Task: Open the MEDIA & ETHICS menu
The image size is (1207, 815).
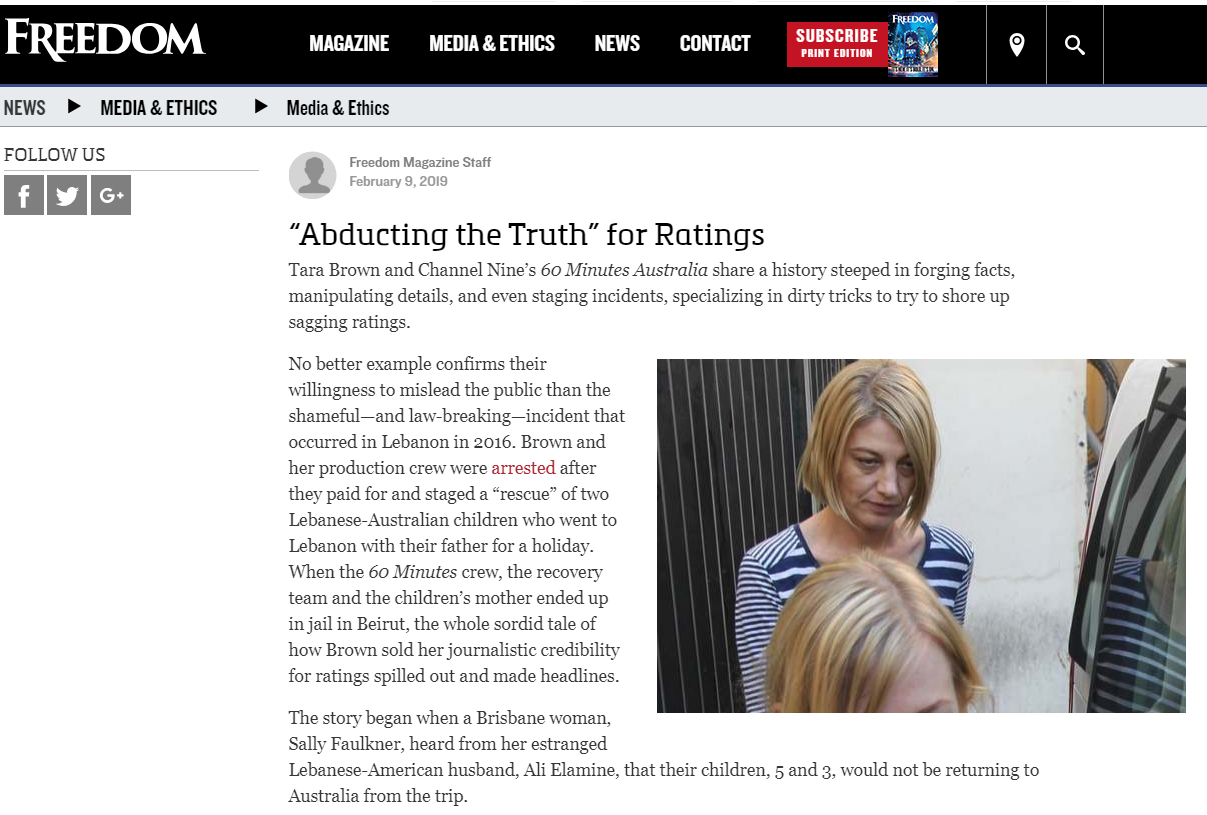Action: click(492, 43)
